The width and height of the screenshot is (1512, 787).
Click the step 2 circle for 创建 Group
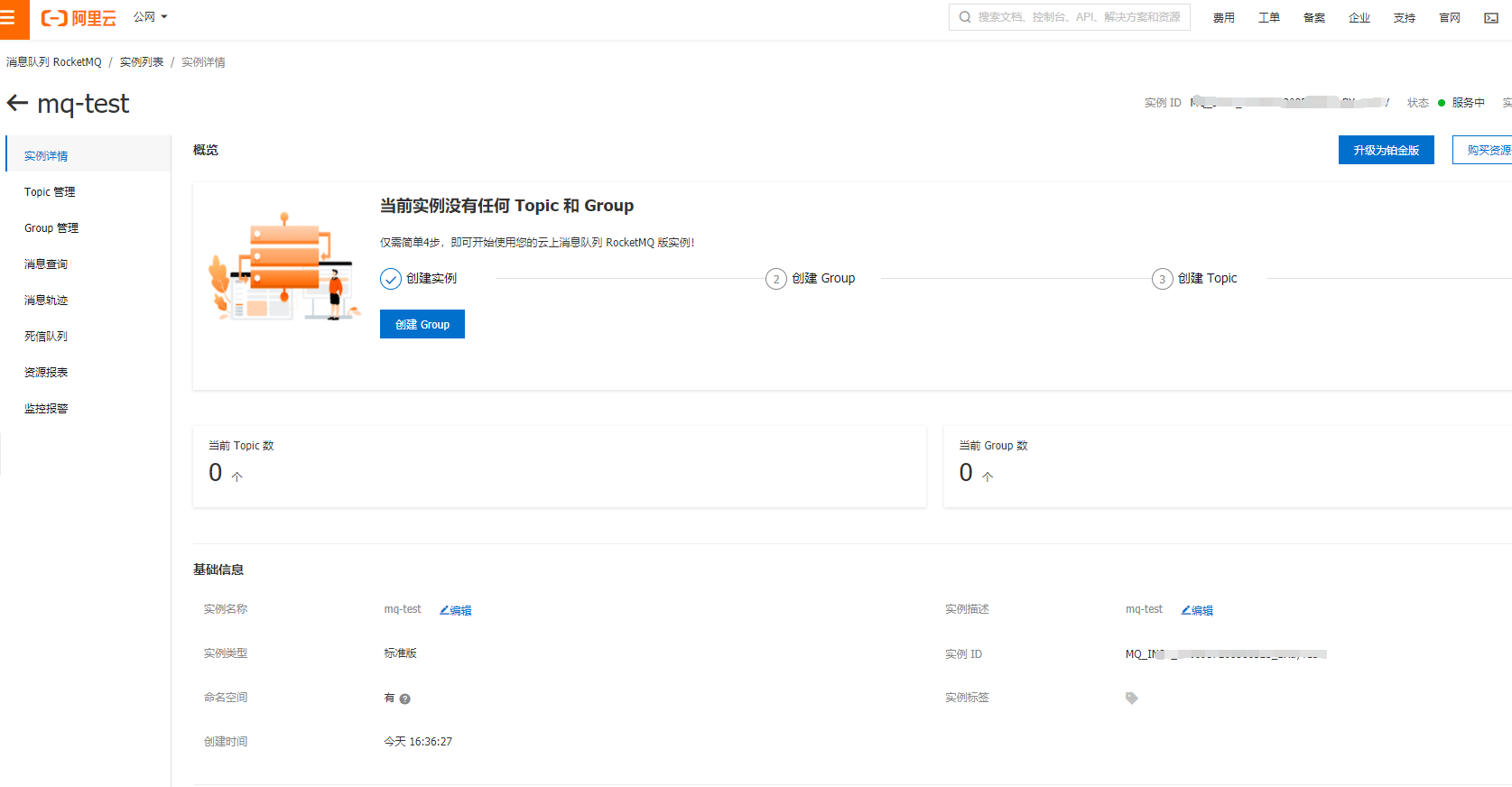[x=776, y=279]
